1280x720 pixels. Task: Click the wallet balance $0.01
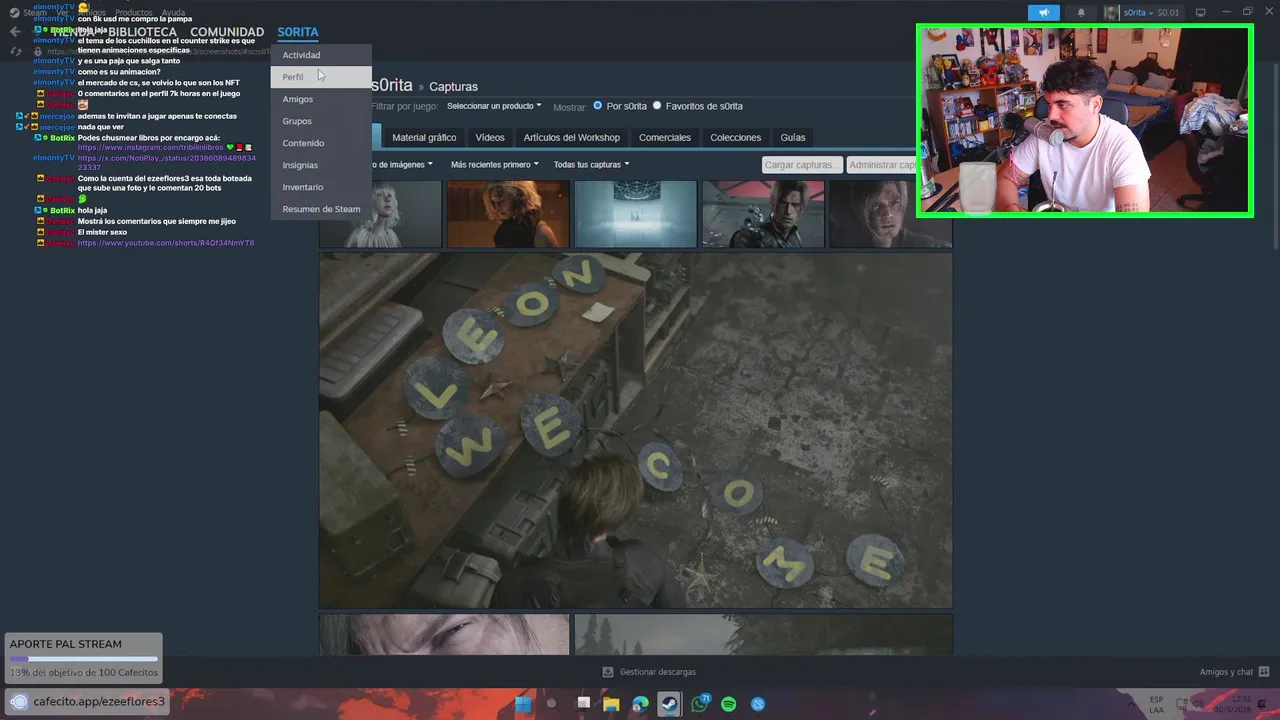(x=1167, y=13)
